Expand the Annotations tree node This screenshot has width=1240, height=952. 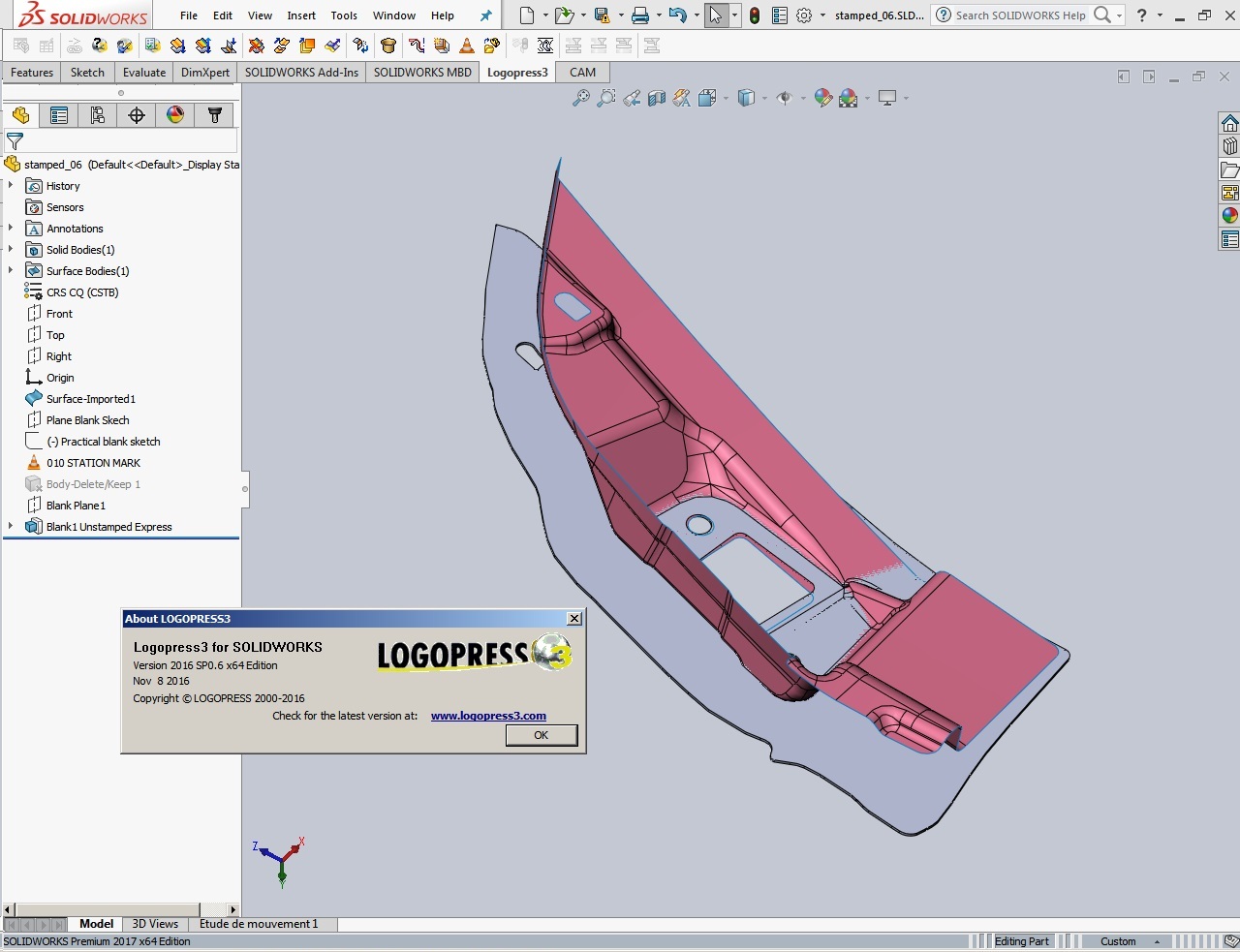pos(11,229)
